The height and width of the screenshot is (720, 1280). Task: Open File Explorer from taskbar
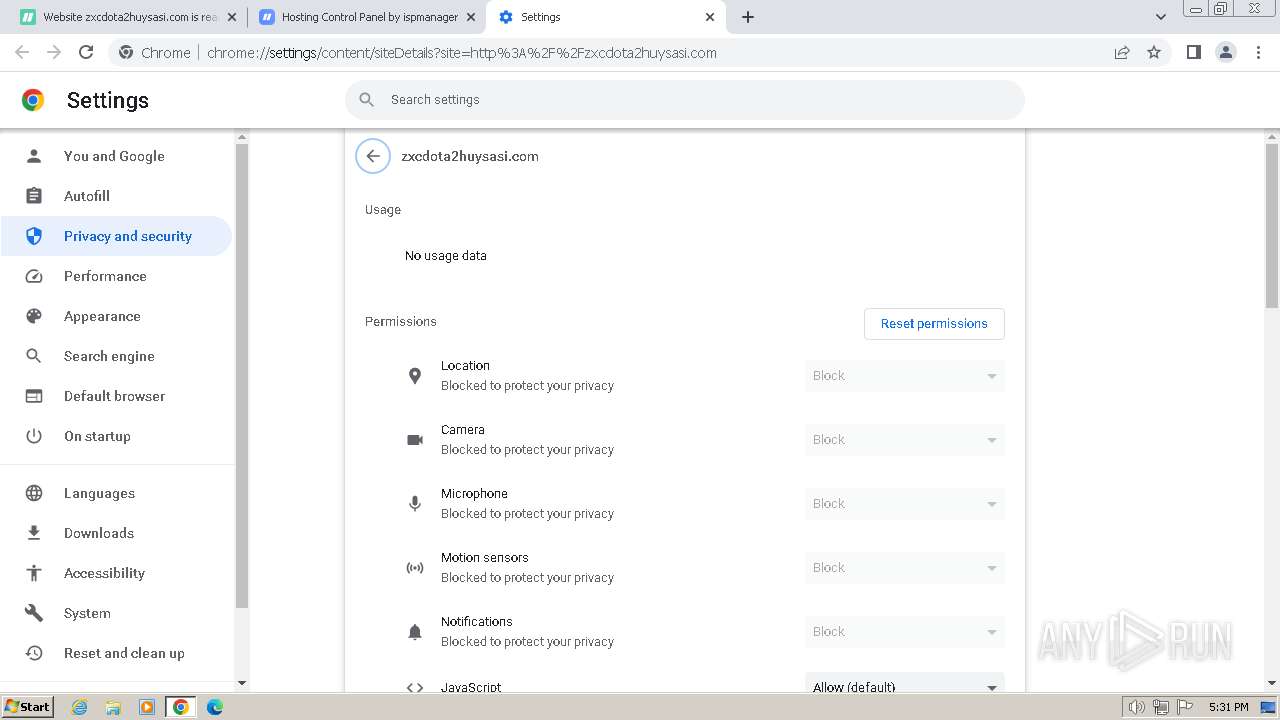tap(113, 707)
